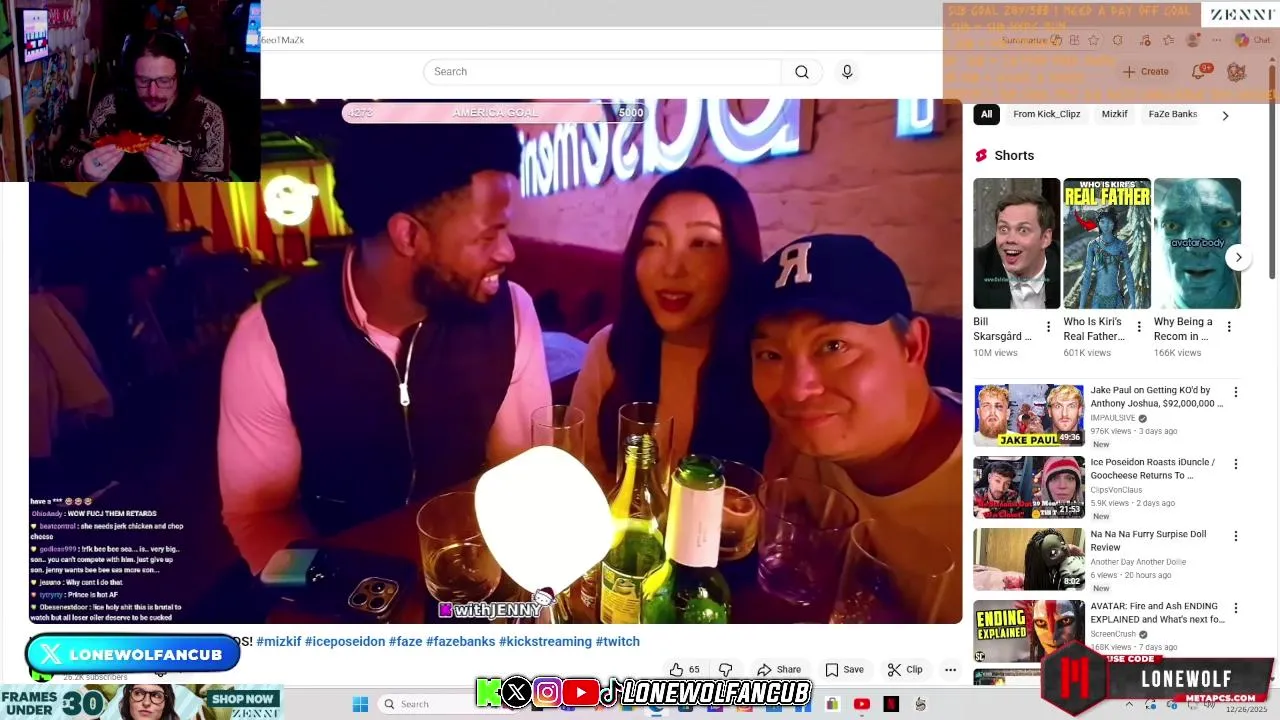Open the Windows Start button
Image resolution: width=1280 pixels, height=720 pixels.
click(x=360, y=704)
